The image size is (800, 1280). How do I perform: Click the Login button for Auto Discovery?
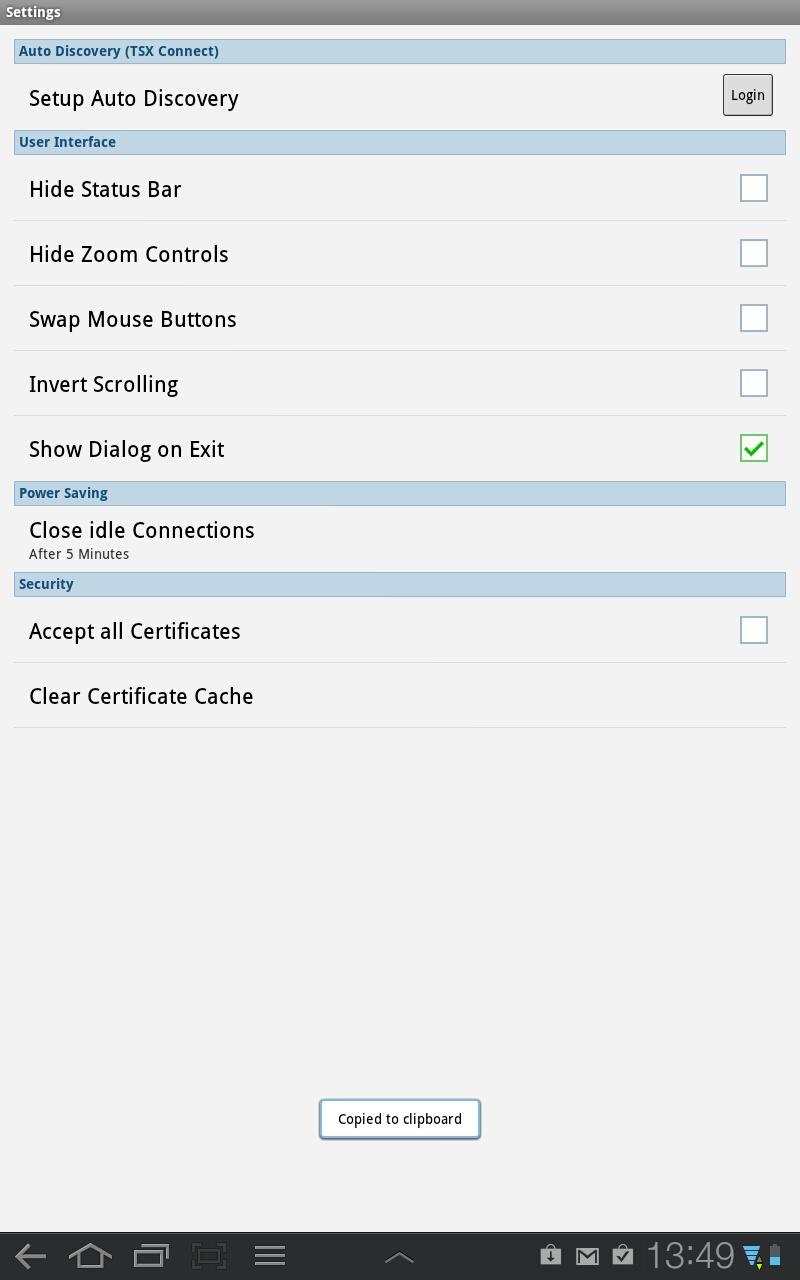[748, 95]
